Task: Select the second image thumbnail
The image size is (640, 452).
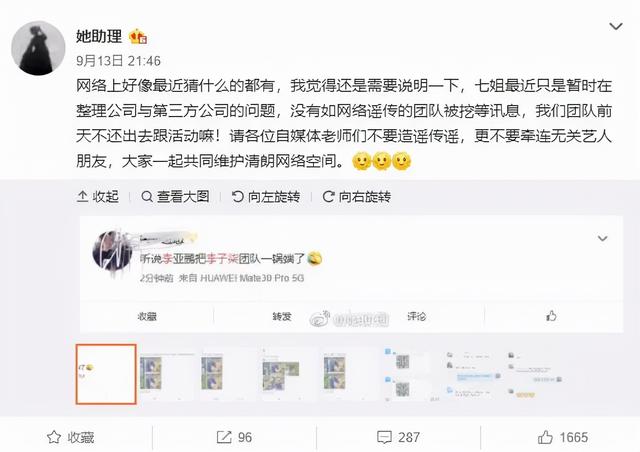Action: pos(167,374)
